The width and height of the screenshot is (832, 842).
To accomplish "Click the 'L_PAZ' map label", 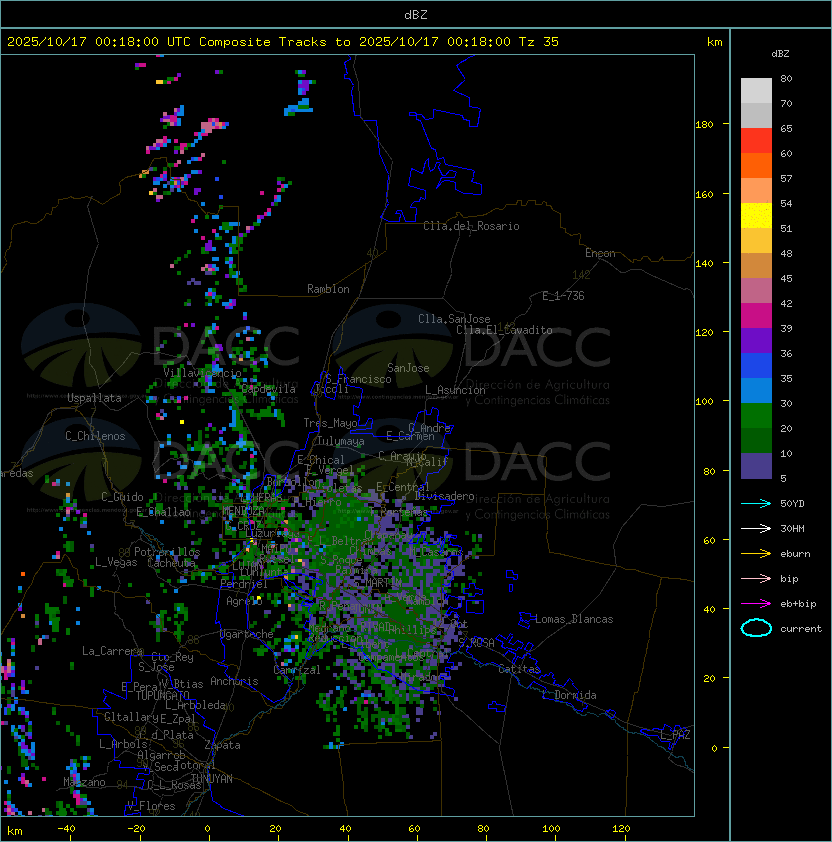I will [x=675, y=735].
